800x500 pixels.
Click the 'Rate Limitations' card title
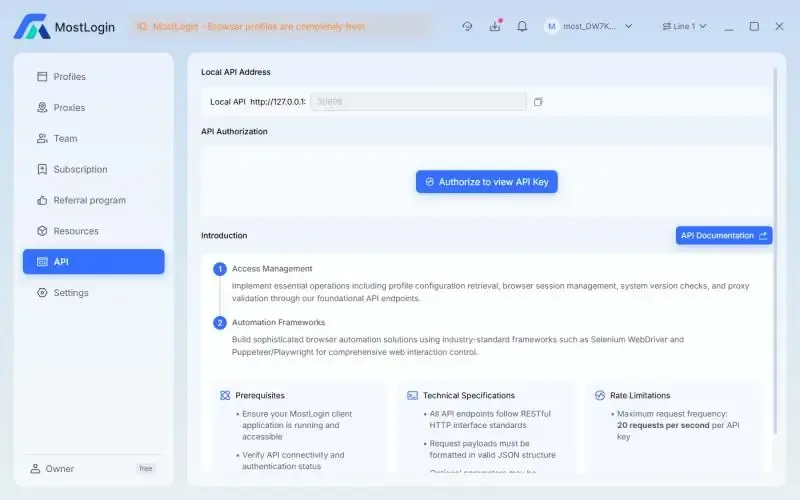[x=640, y=395]
